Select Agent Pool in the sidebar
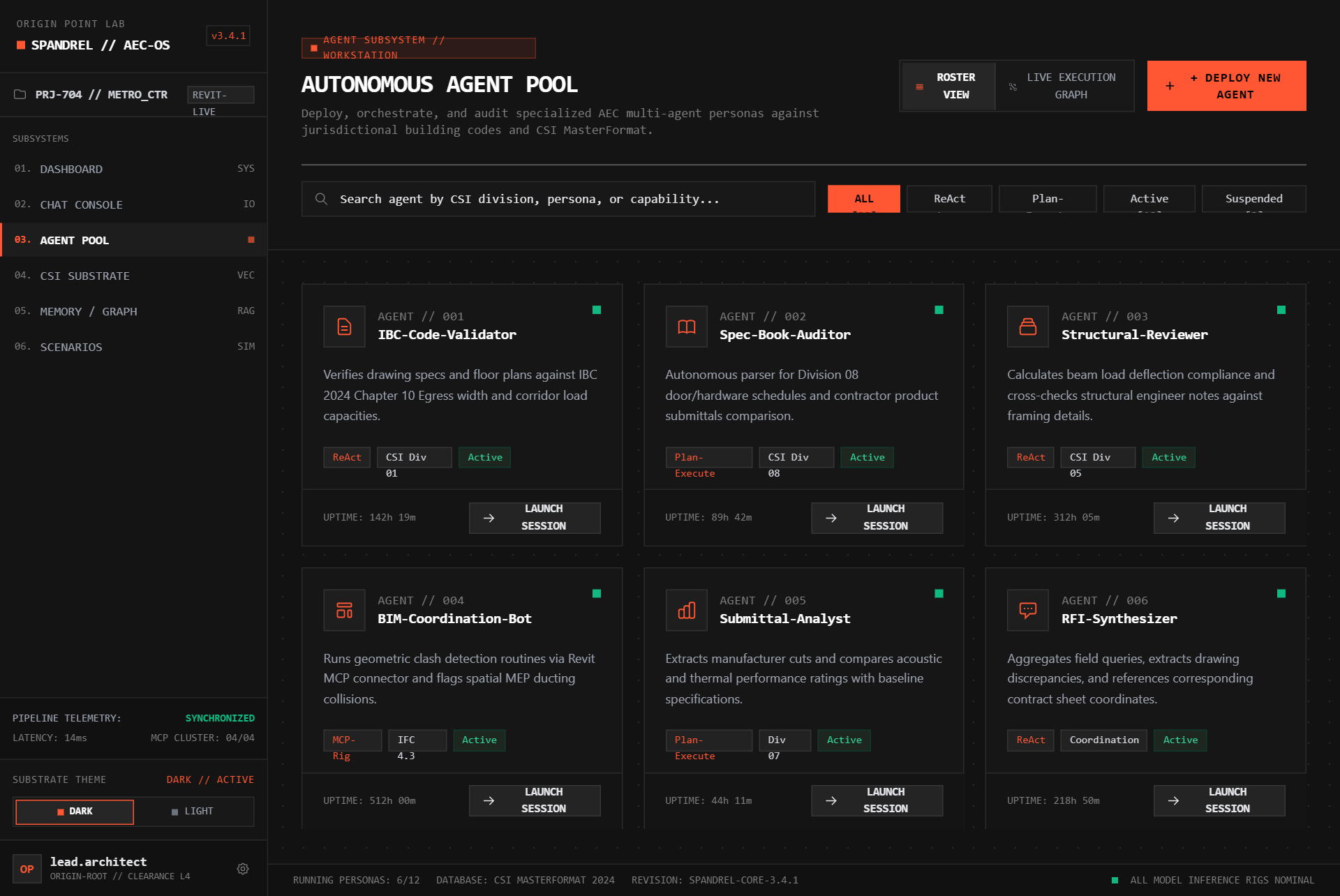This screenshot has width=1340, height=896. (x=134, y=240)
